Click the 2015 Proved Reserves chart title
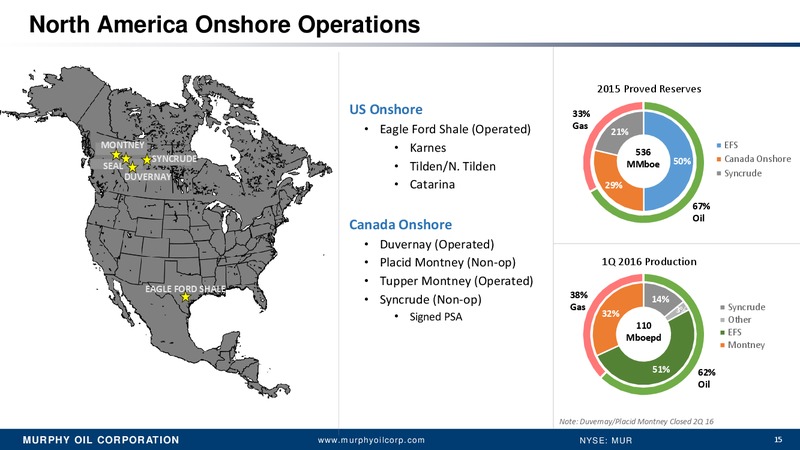This screenshot has width=800, height=450. [649, 89]
